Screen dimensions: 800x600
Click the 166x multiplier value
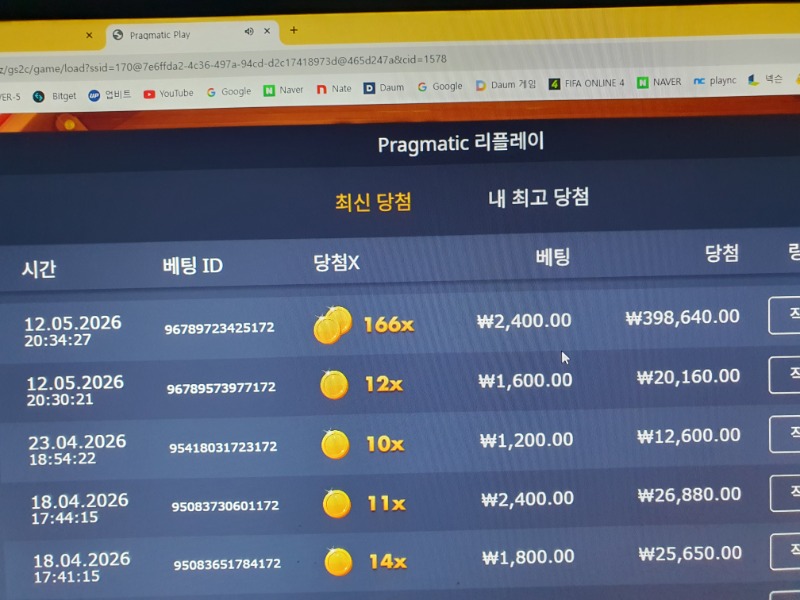tap(388, 324)
